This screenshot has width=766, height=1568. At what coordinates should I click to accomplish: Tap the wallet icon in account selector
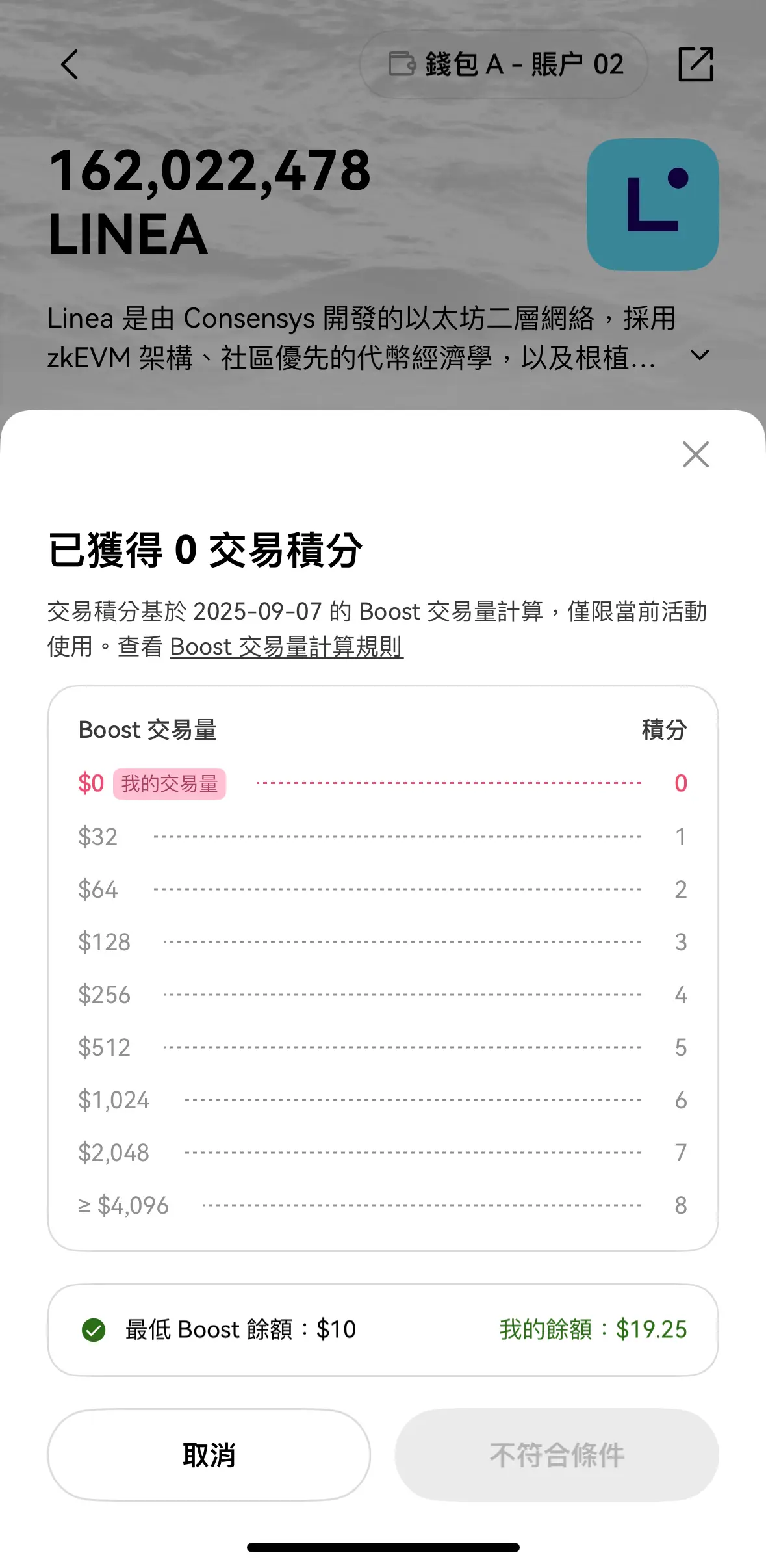pos(402,64)
